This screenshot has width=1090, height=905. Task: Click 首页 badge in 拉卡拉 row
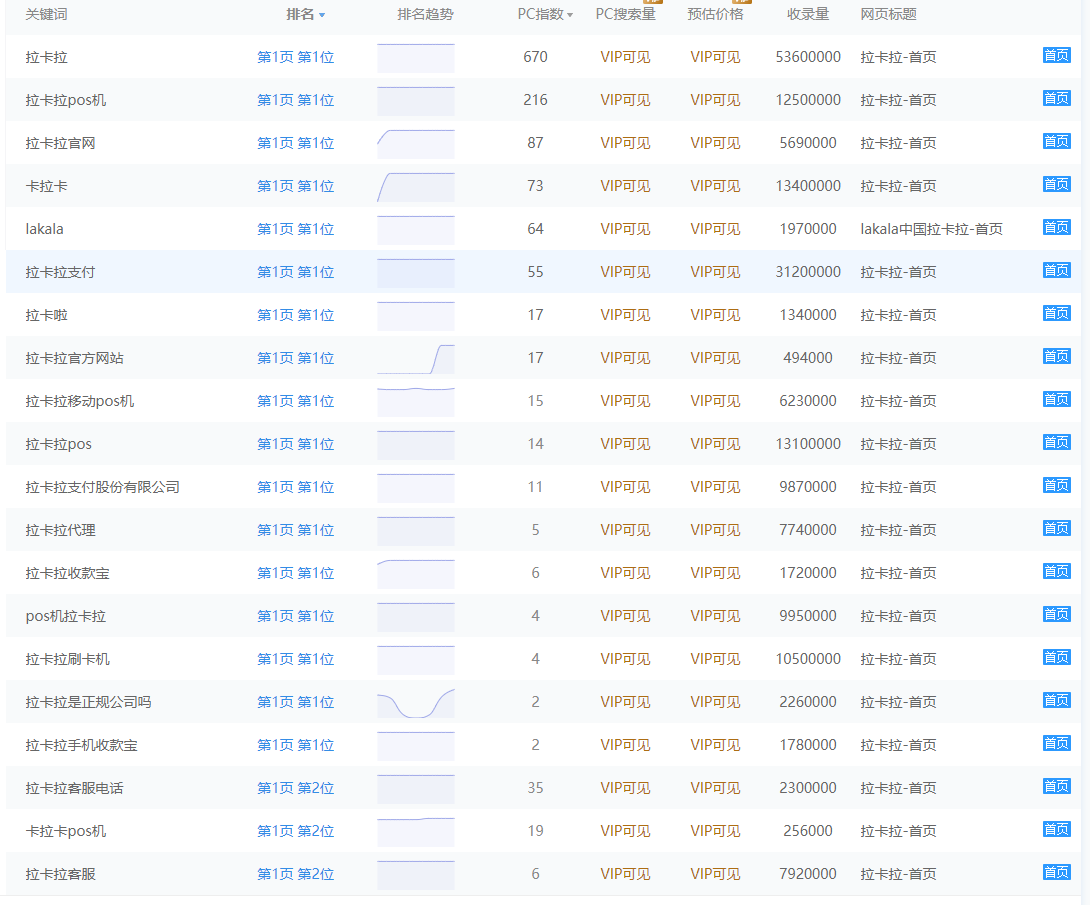click(x=1056, y=56)
